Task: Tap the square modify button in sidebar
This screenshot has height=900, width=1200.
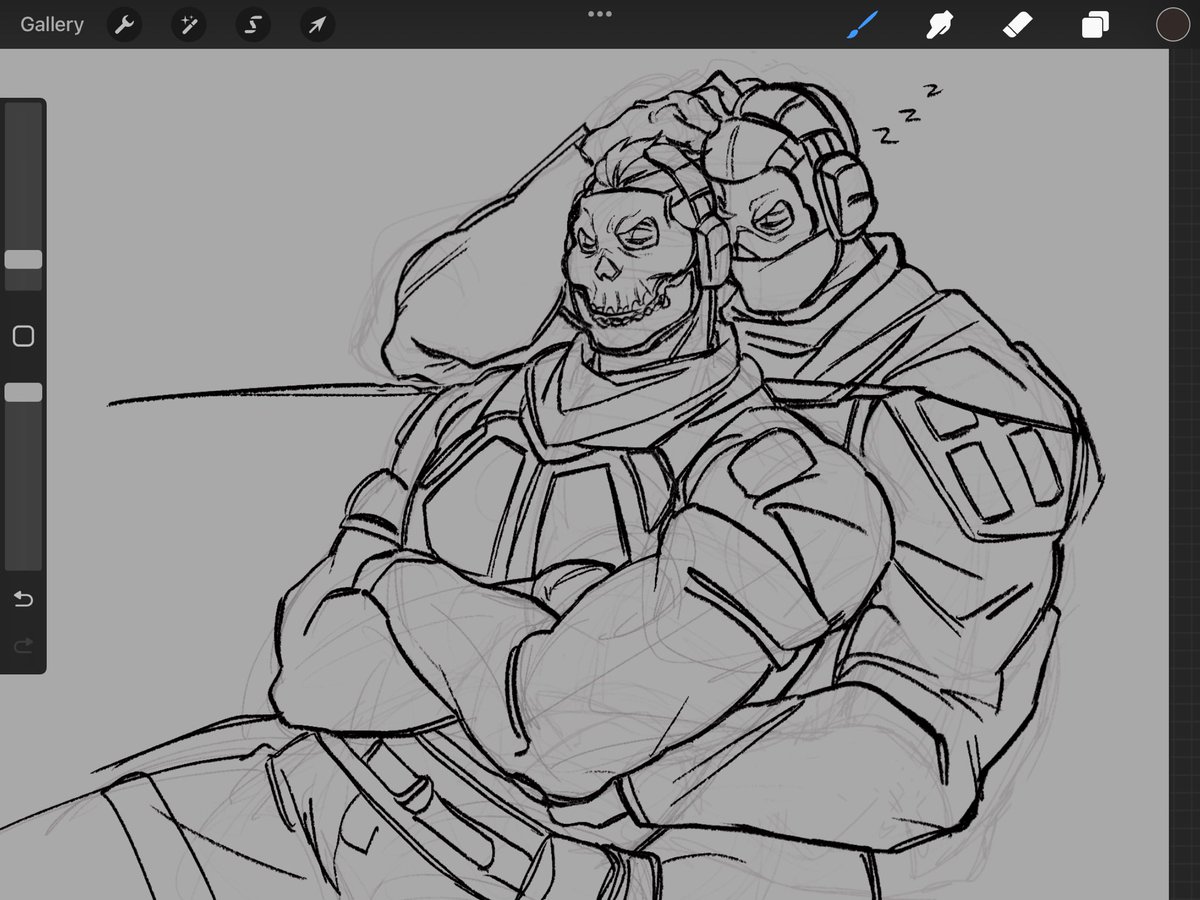Action: point(23,336)
